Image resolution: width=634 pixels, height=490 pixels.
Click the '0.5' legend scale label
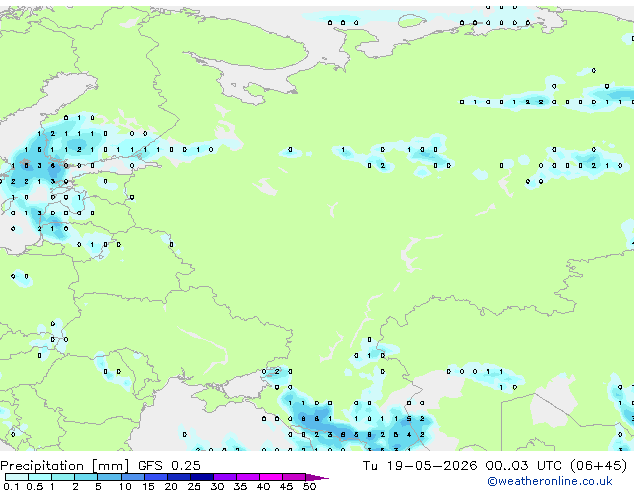click(x=35, y=486)
